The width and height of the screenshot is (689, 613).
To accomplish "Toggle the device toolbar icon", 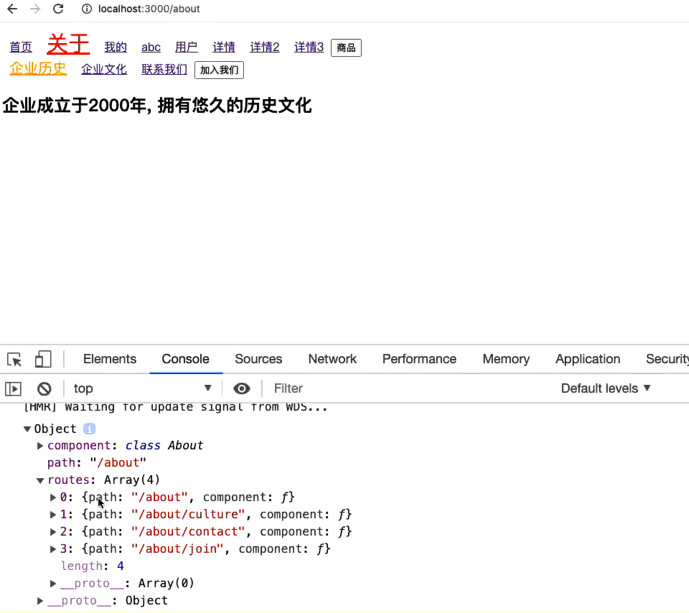I will pyautogui.click(x=43, y=359).
